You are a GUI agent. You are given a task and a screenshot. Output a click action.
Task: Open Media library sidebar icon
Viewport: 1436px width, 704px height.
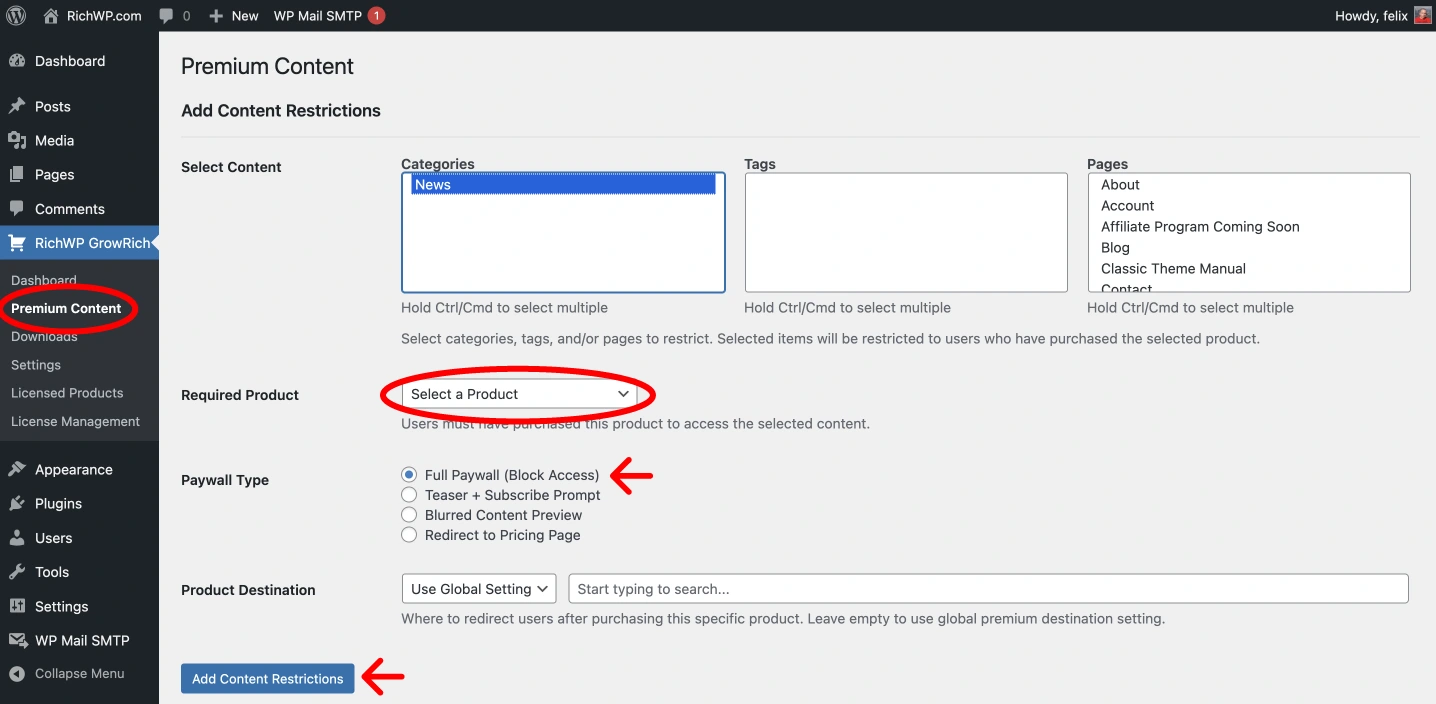click(17, 141)
